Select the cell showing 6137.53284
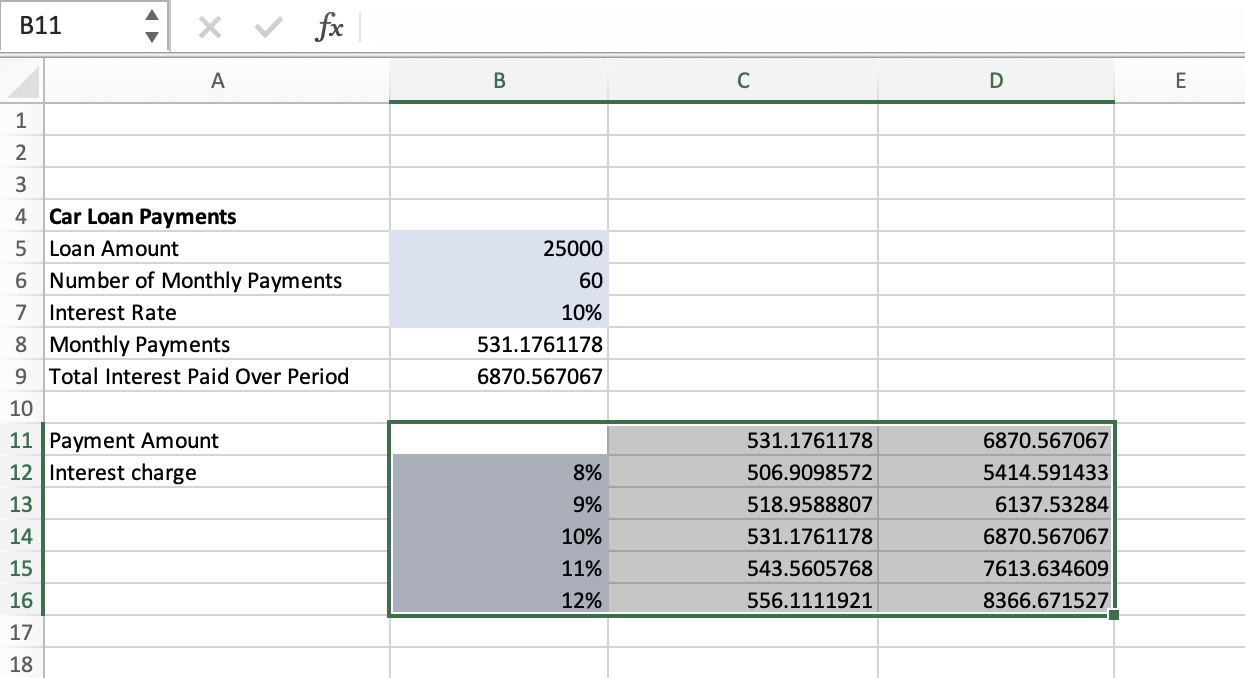The height and width of the screenshot is (678, 1245). 996,504
